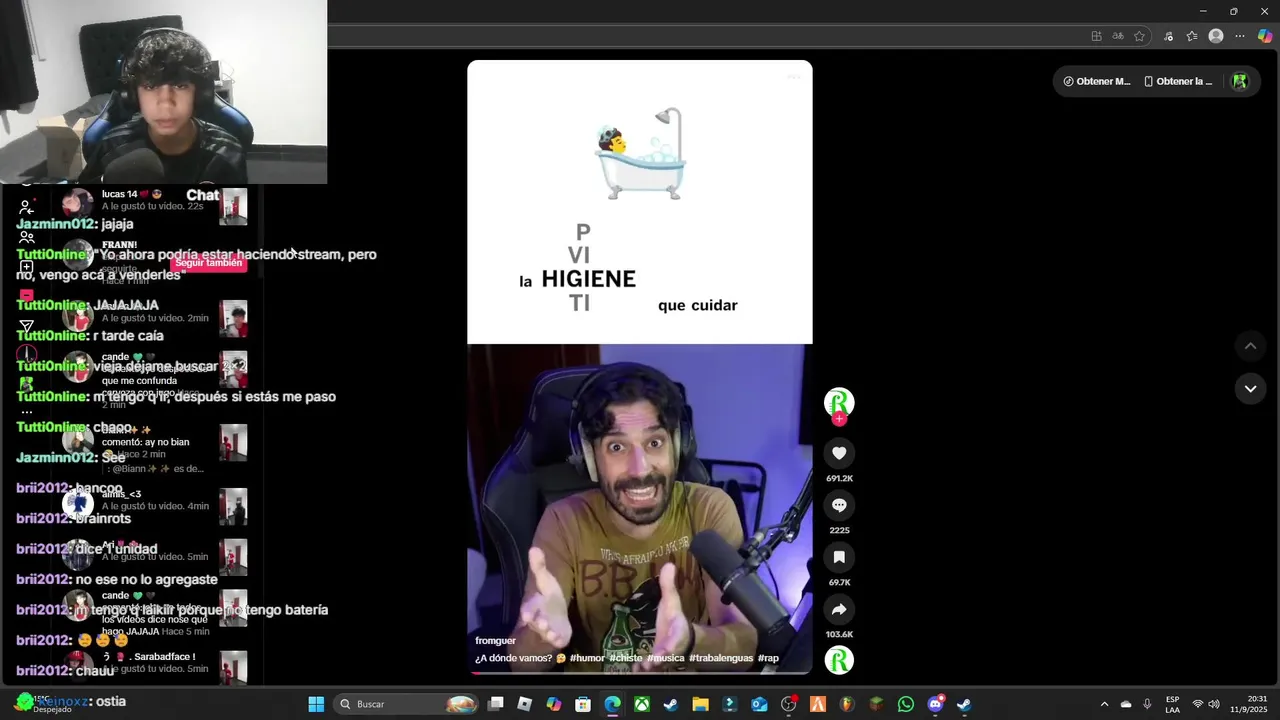The width and height of the screenshot is (1280, 720).
Task: Click the 69.7K saves count
Action: click(839, 583)
